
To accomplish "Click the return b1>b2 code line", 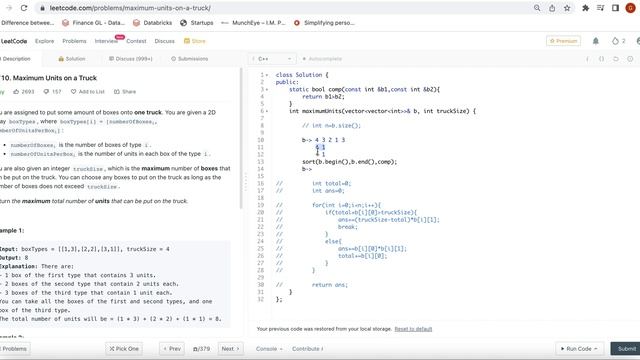I will pos(323,97).
